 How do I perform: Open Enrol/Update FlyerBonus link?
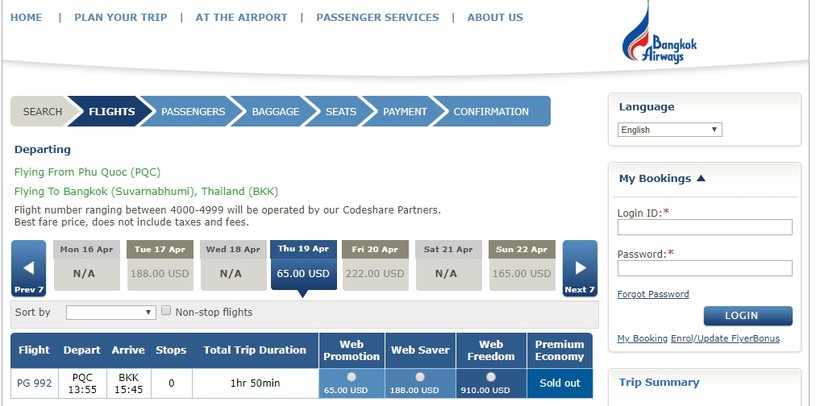(x=722, y=339)
